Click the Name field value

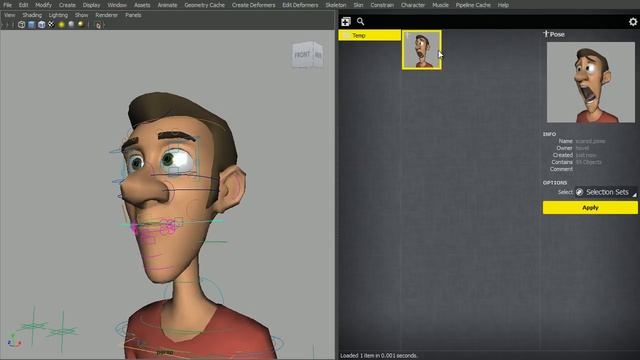590,141
